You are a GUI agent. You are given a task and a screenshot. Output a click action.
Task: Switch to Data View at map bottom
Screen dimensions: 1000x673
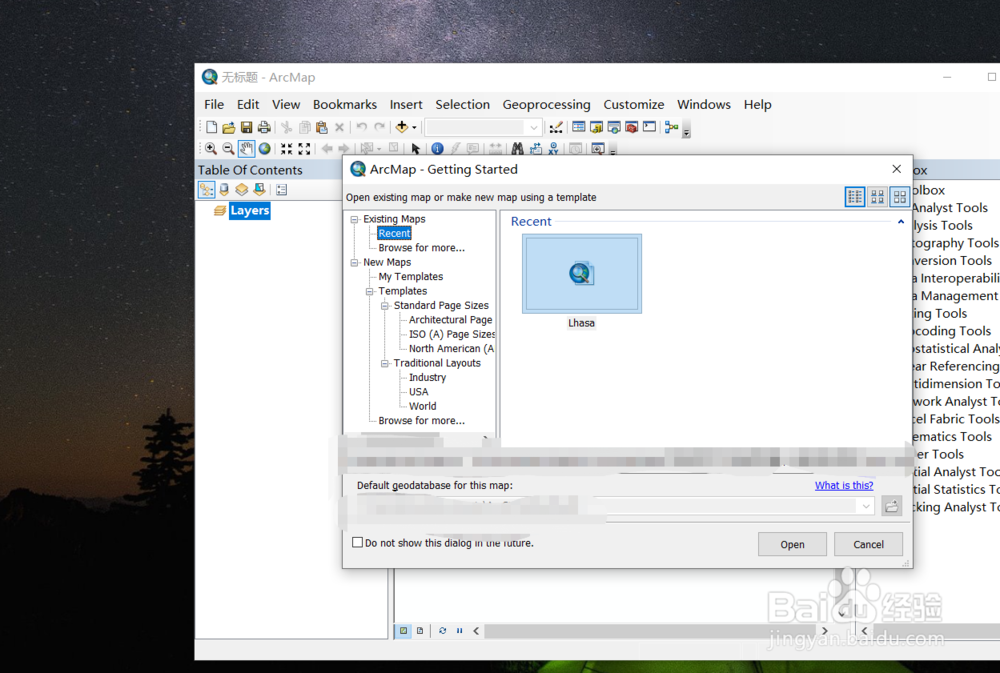click(x=404, y=630)
